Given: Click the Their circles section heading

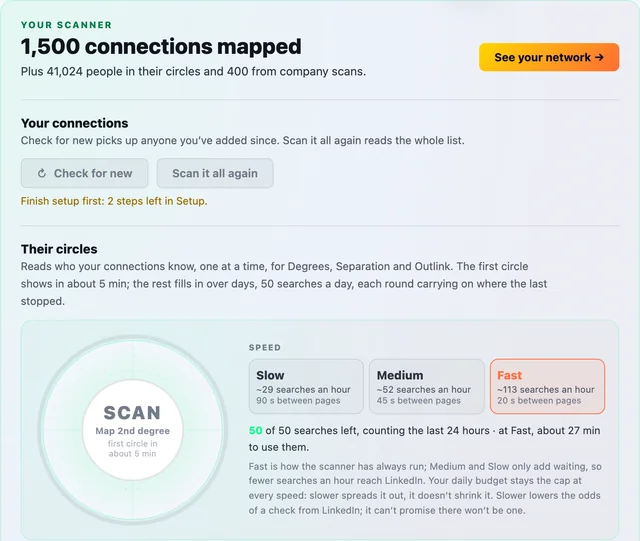Looking at the screenshot, I should tap(59, 249).
